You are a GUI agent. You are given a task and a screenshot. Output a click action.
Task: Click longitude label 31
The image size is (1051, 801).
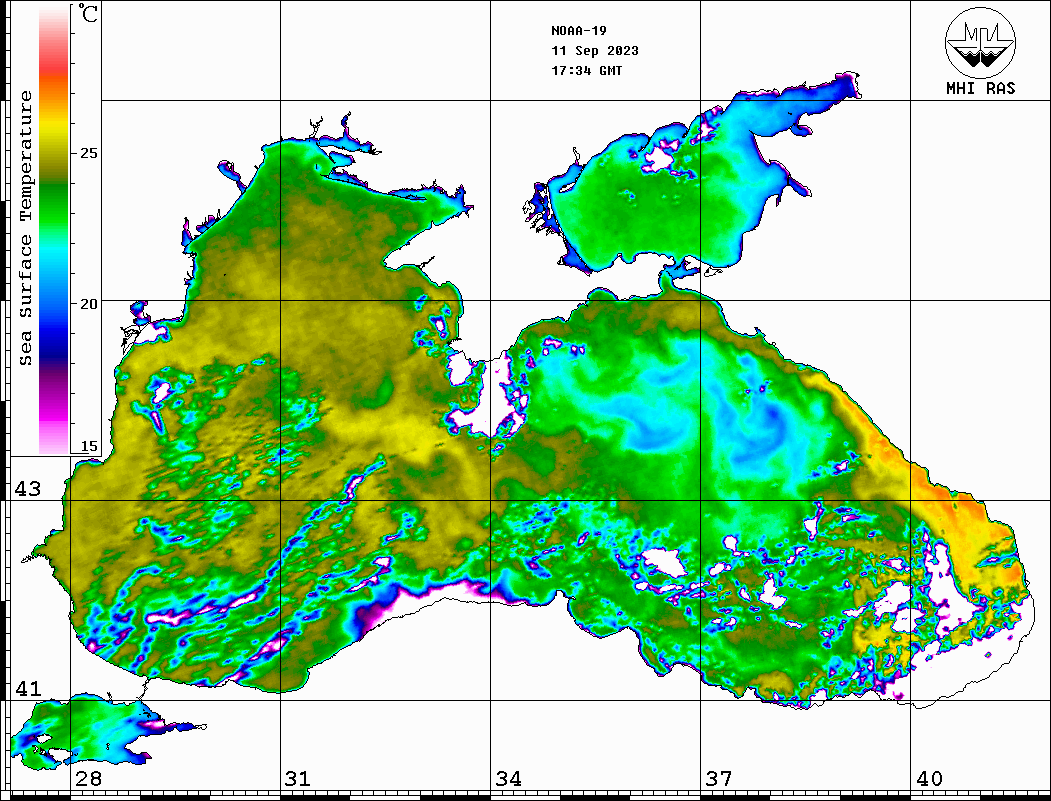298,779
